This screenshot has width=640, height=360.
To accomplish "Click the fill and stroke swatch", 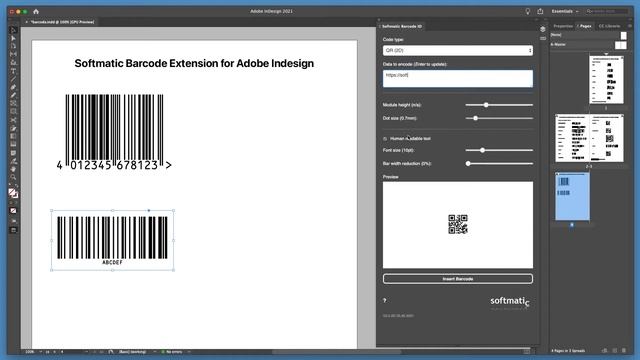I will pos(13,193).
